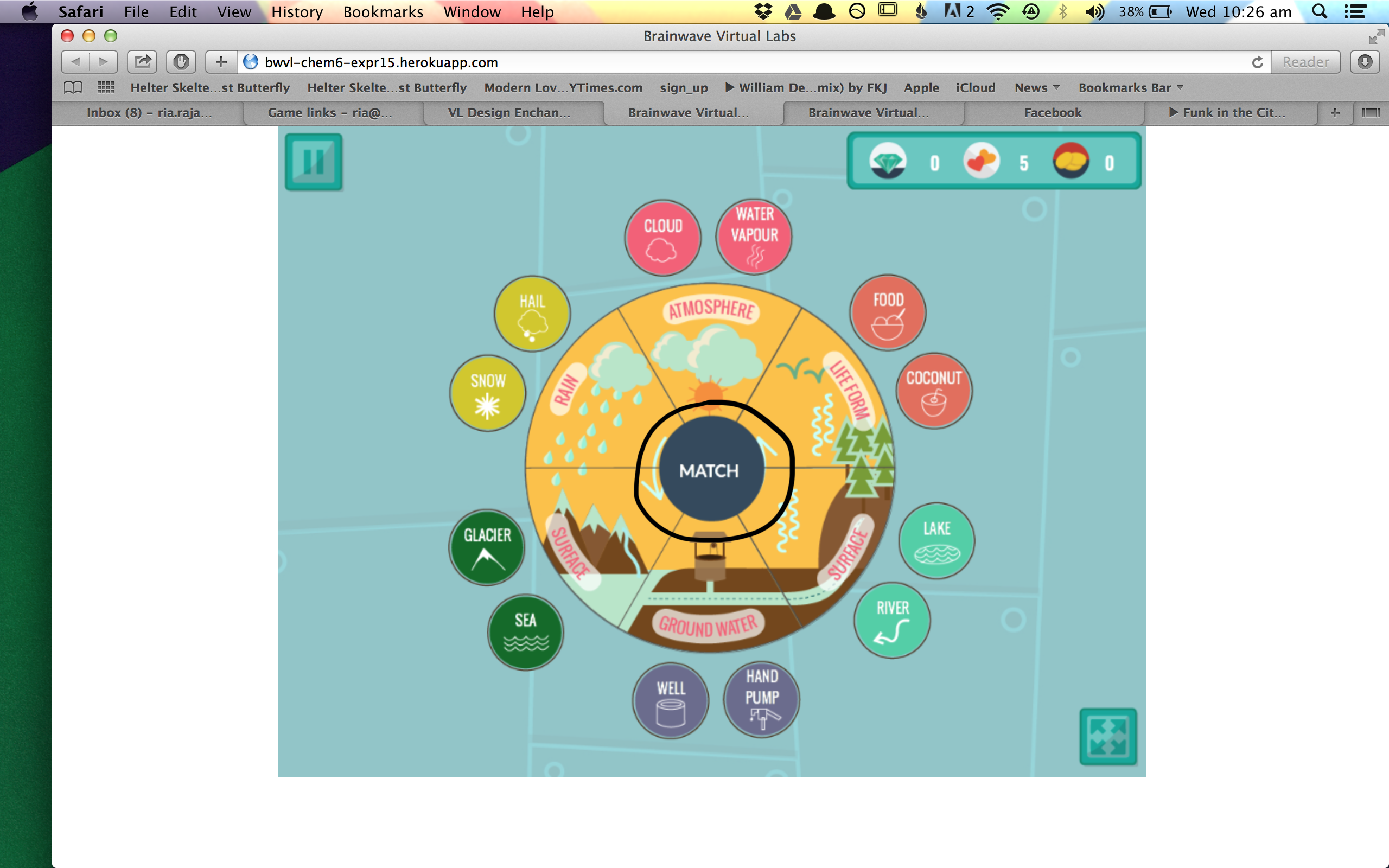
Task: Select the LAKE token
Action: tap(936, 541)
